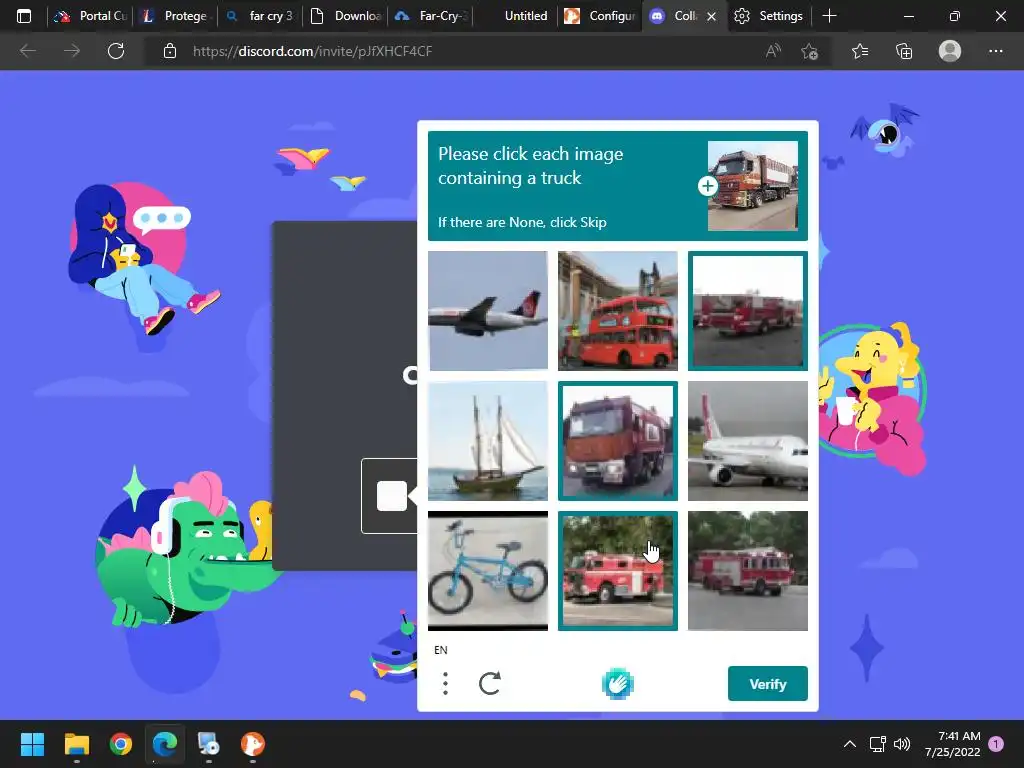Open the Favorites list
The image size is (1024, 768).
point(860,51)
